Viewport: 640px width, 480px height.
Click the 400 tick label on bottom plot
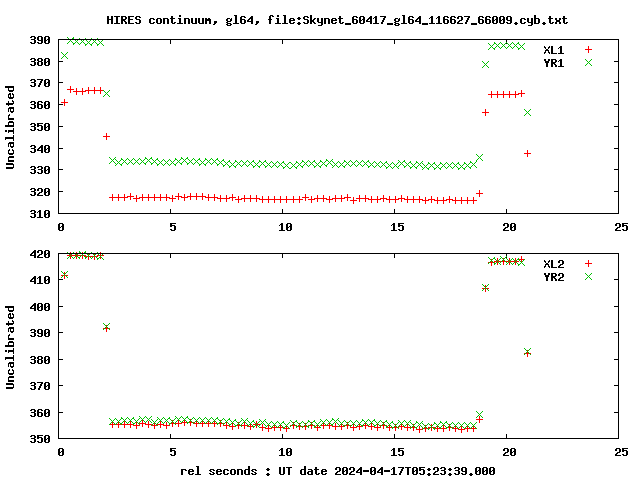pos(40,307)
